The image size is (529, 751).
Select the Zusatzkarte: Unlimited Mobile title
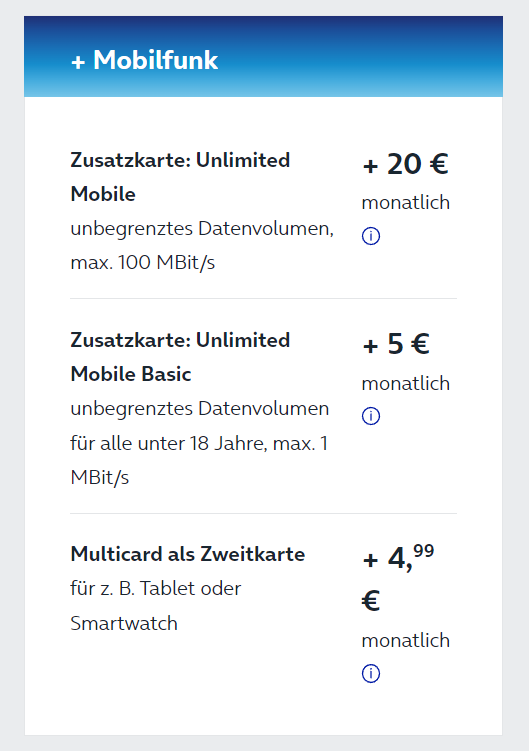pos(180,177)
